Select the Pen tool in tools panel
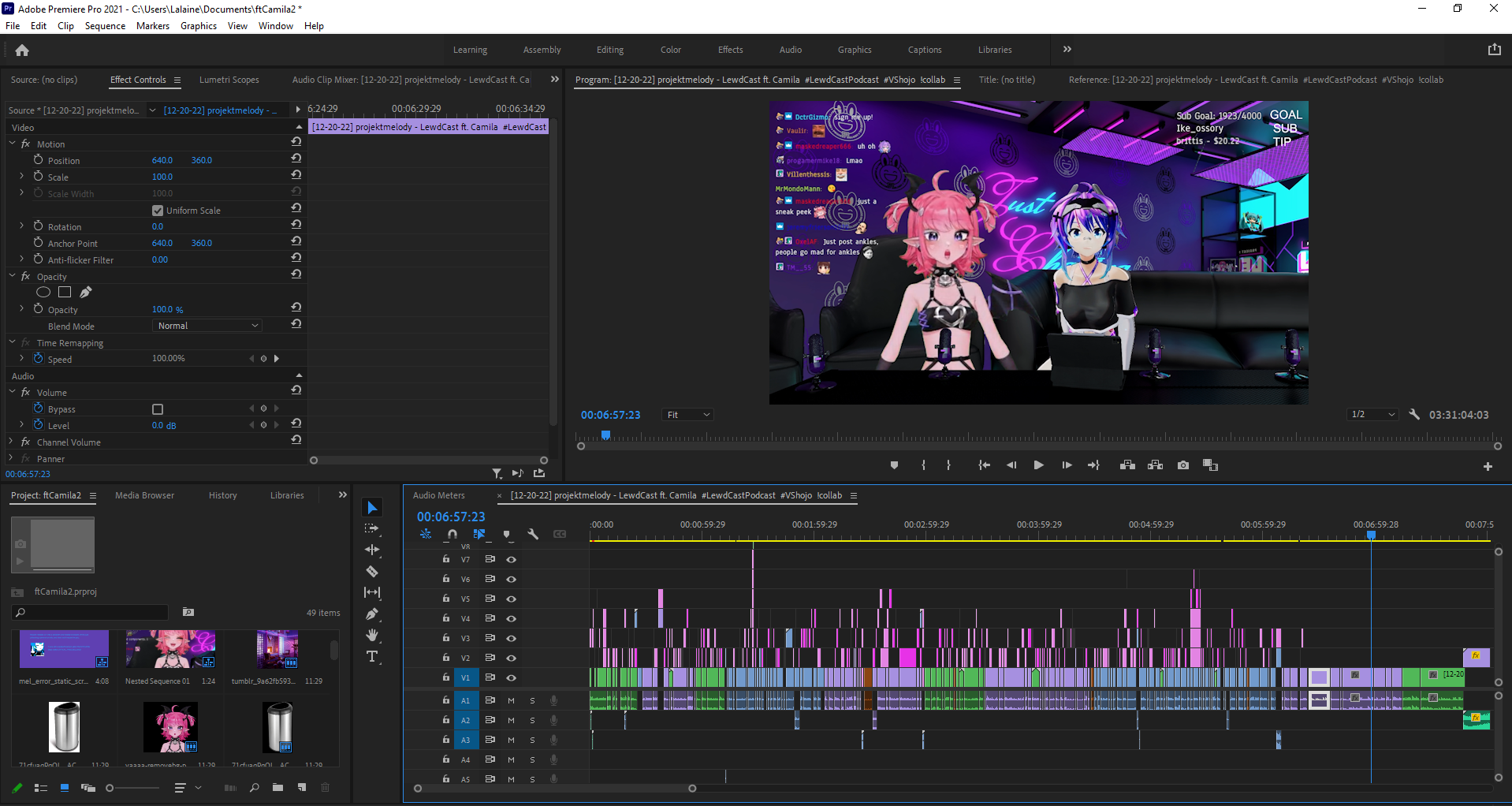Image resolution: width=1512 pixels, height=806 pixels. pyautogui.click(x=372, y=614)
